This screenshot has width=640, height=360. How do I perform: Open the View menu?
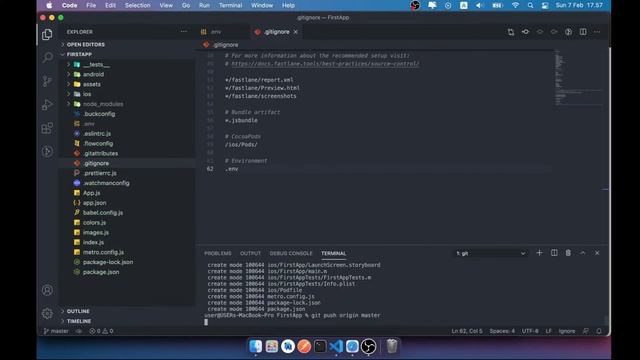click(166, 5)
